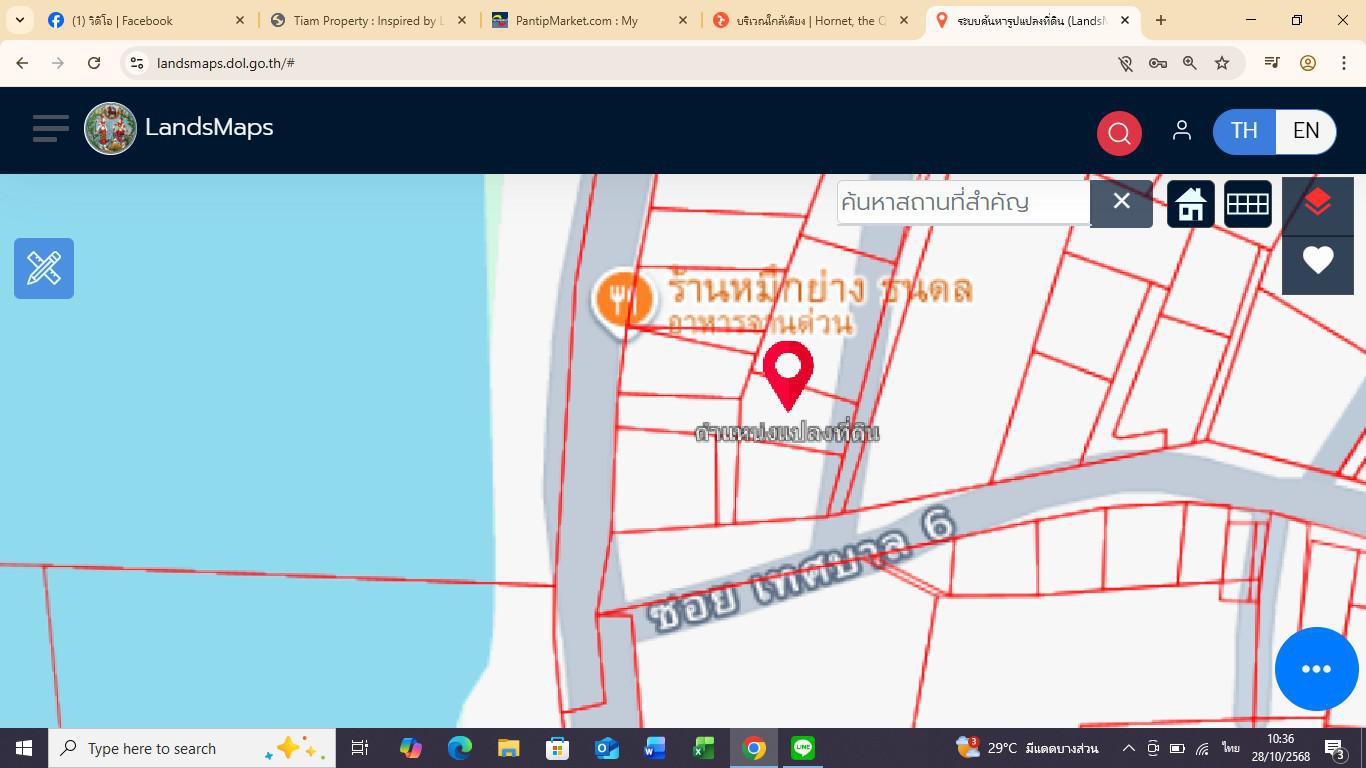Viewport: 1366px width, 768px height.
Task: Switch language to TH
Action: click(x=1244, y=131)
